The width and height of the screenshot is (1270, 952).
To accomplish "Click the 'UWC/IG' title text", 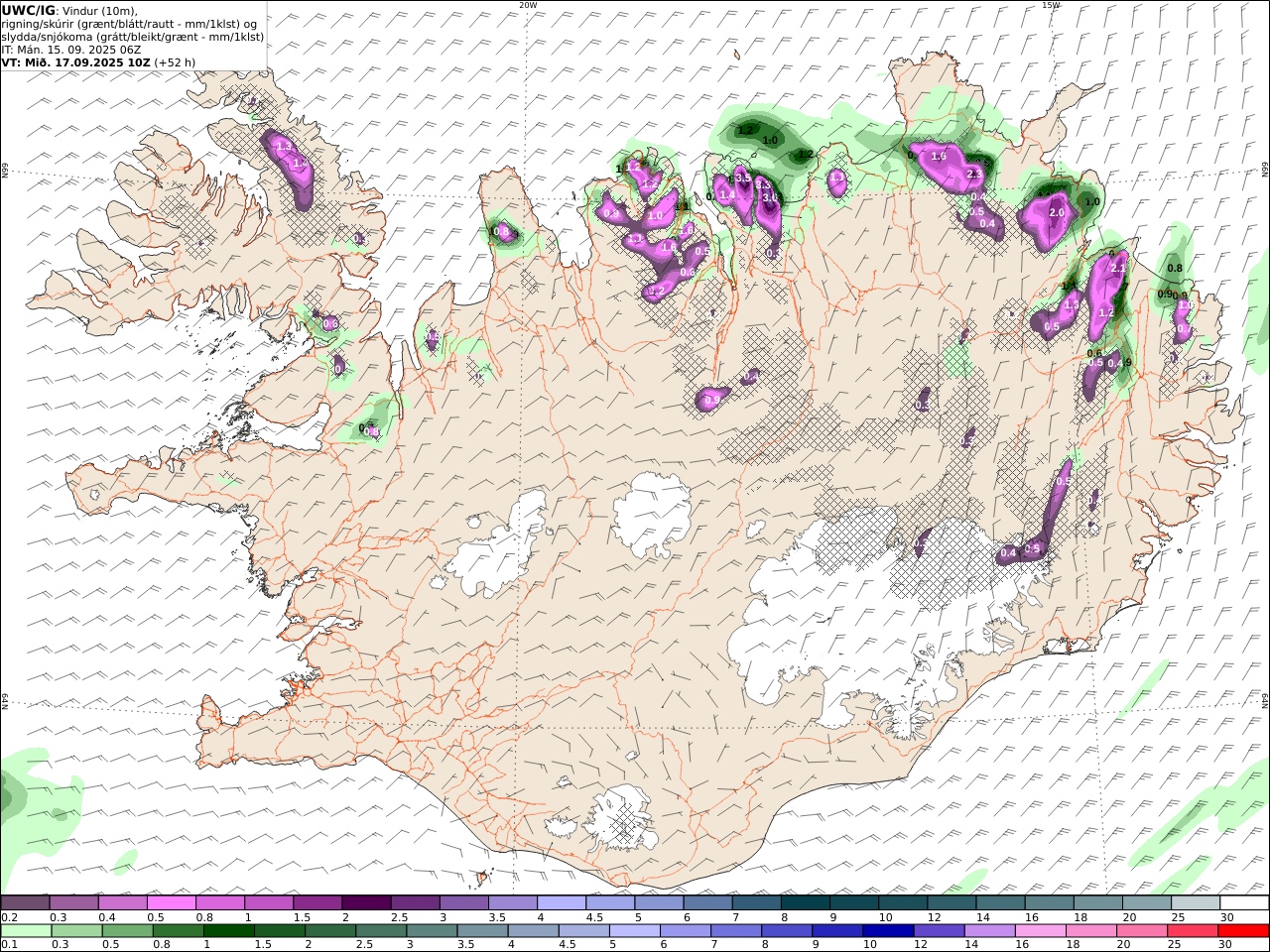I will pyautogui.click(x=29, y=10).
